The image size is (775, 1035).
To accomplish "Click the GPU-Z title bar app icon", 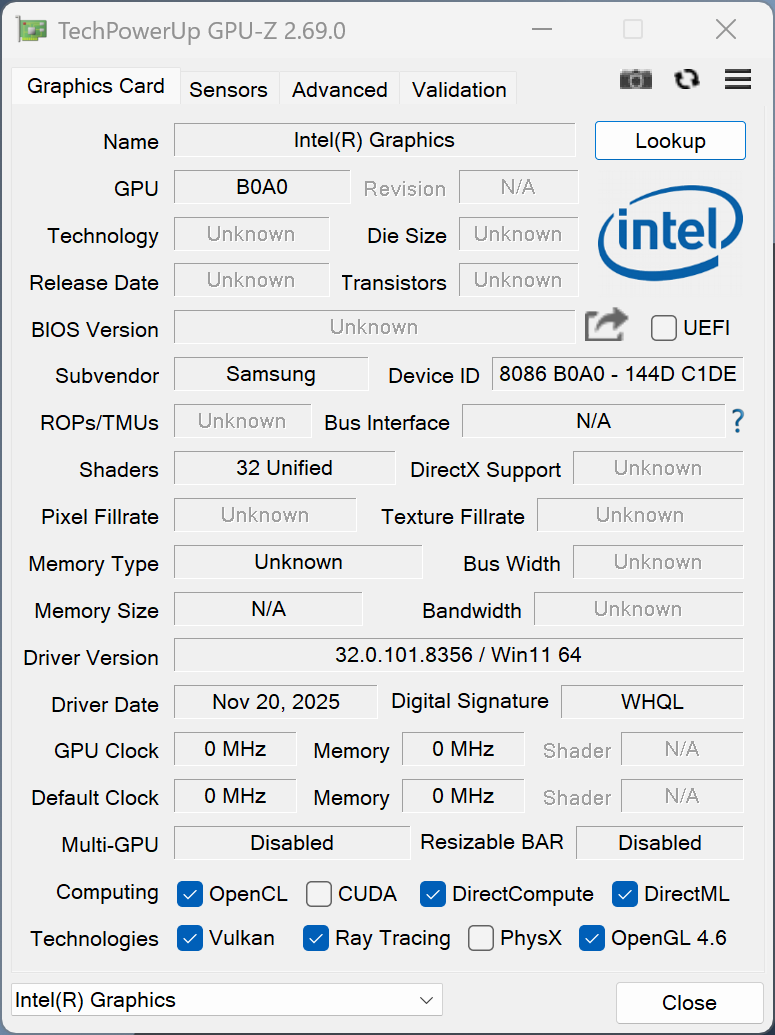I will (x=32, y=30).
